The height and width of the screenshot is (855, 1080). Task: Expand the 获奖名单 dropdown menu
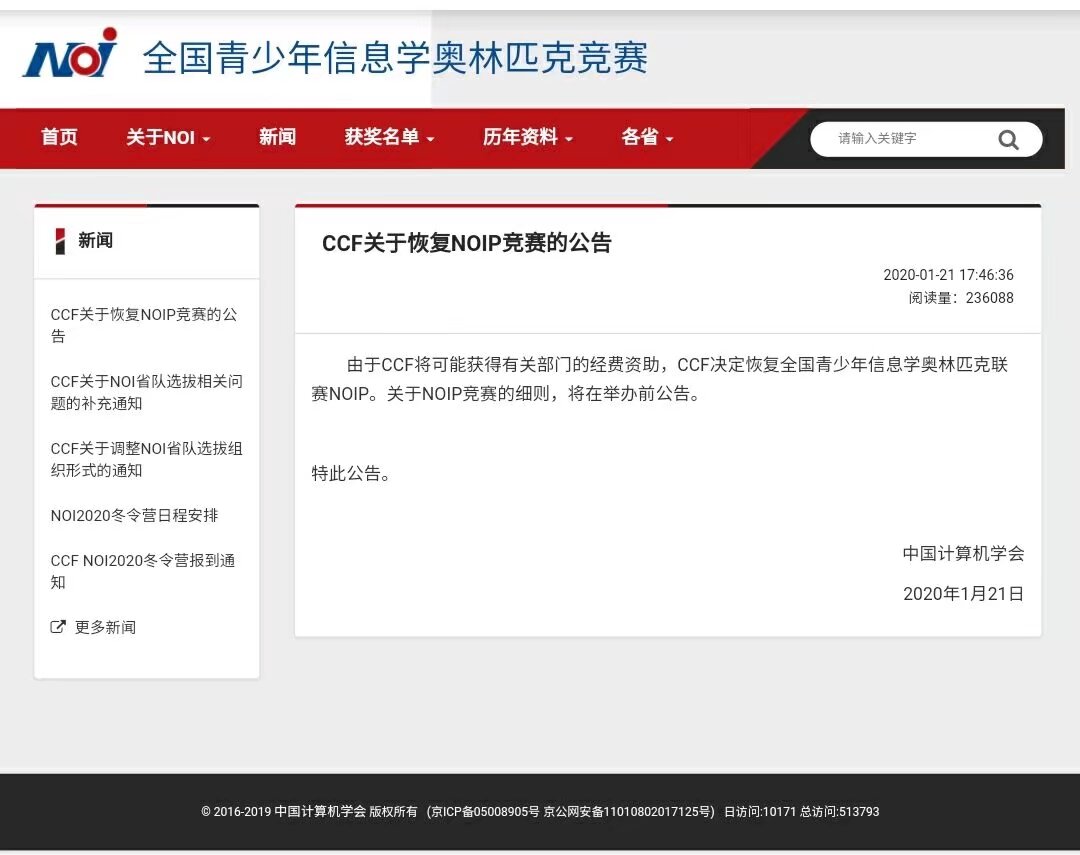[x=389, y=138]
